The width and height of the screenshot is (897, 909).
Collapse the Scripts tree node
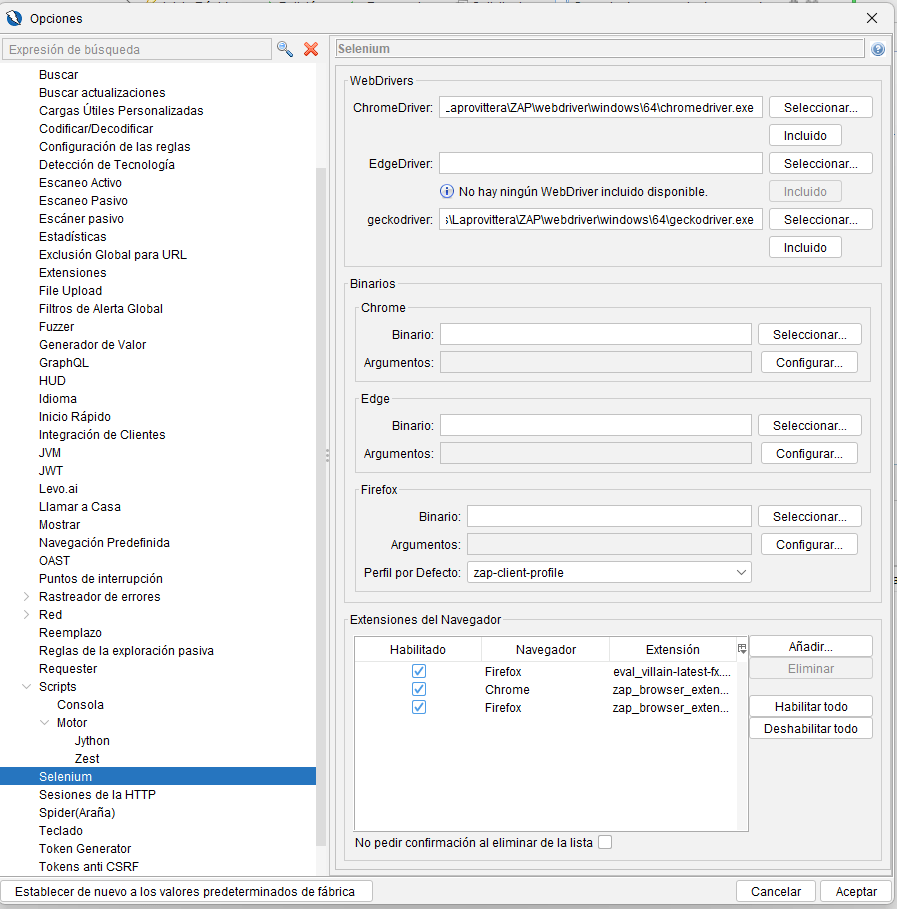click(26, 687)
